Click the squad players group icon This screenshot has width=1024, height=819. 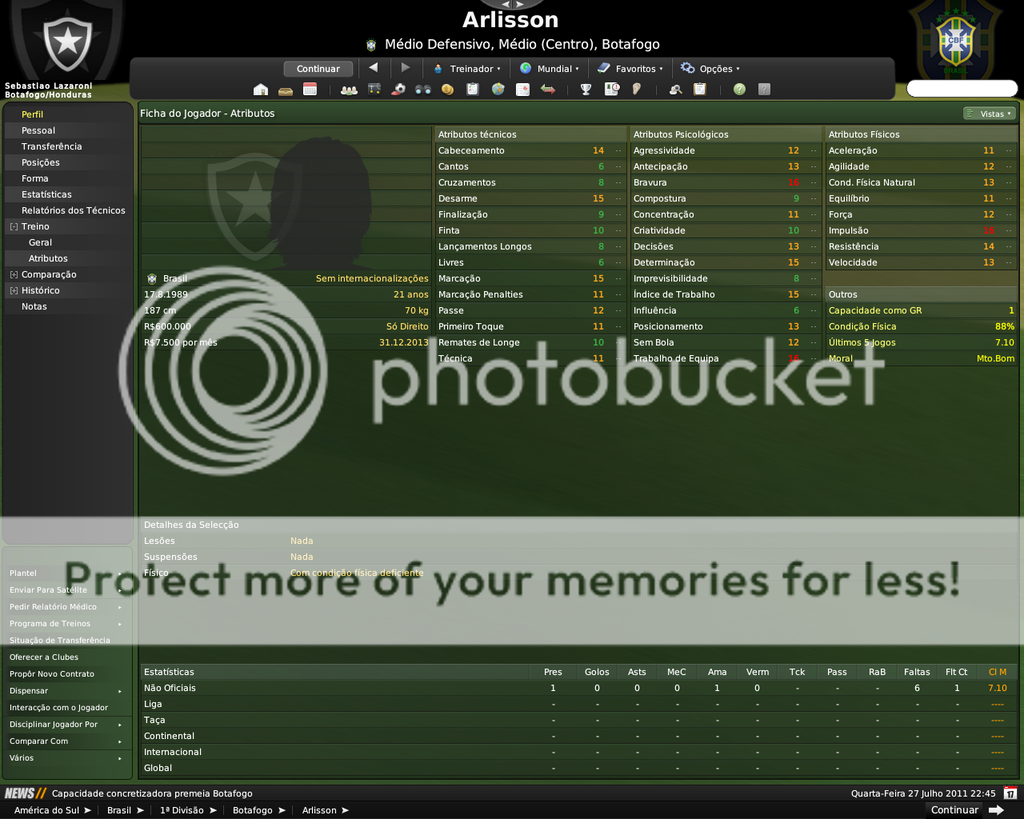(349, 90)
